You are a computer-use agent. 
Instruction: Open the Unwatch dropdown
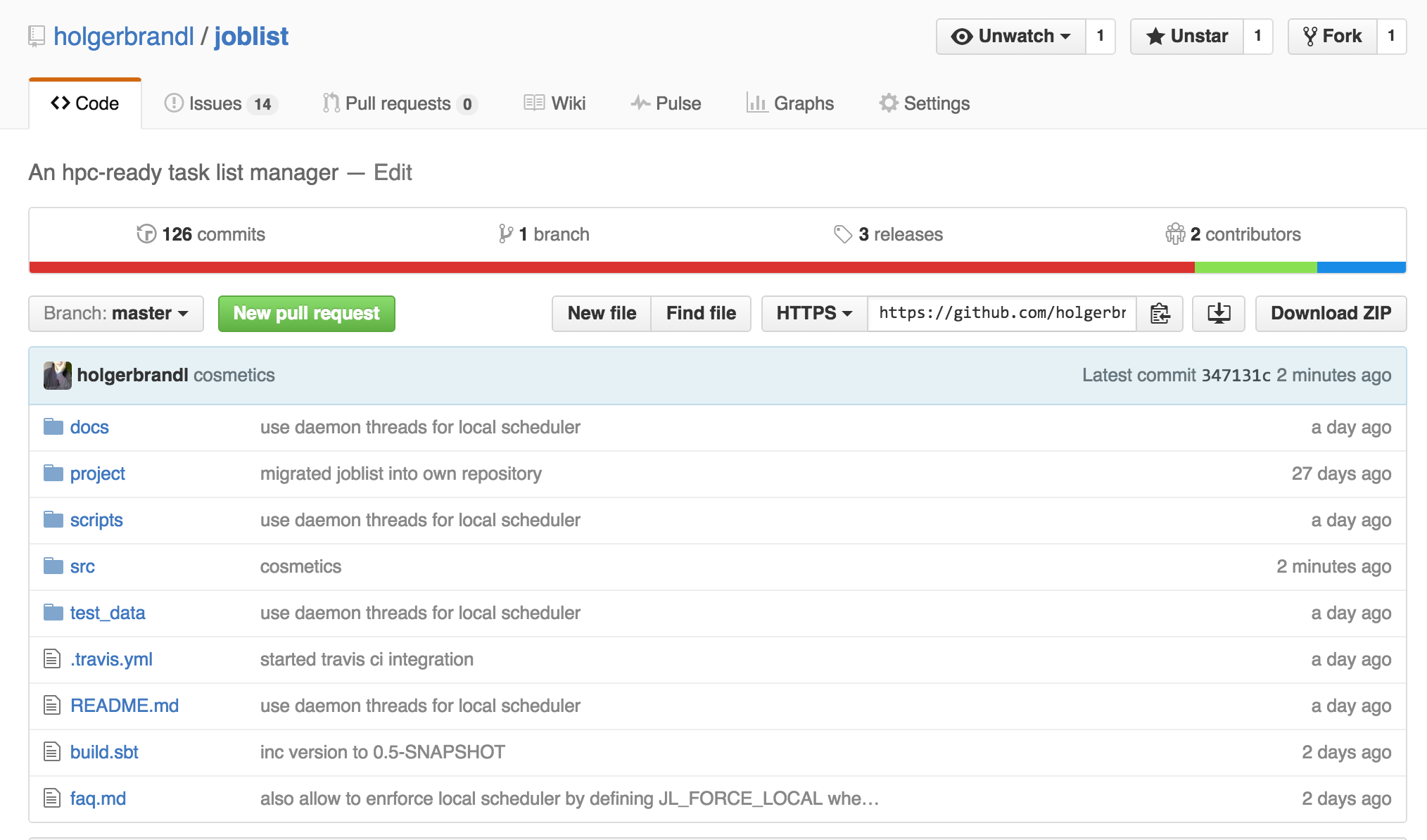pyautogui.click(x=1011, y=37)
